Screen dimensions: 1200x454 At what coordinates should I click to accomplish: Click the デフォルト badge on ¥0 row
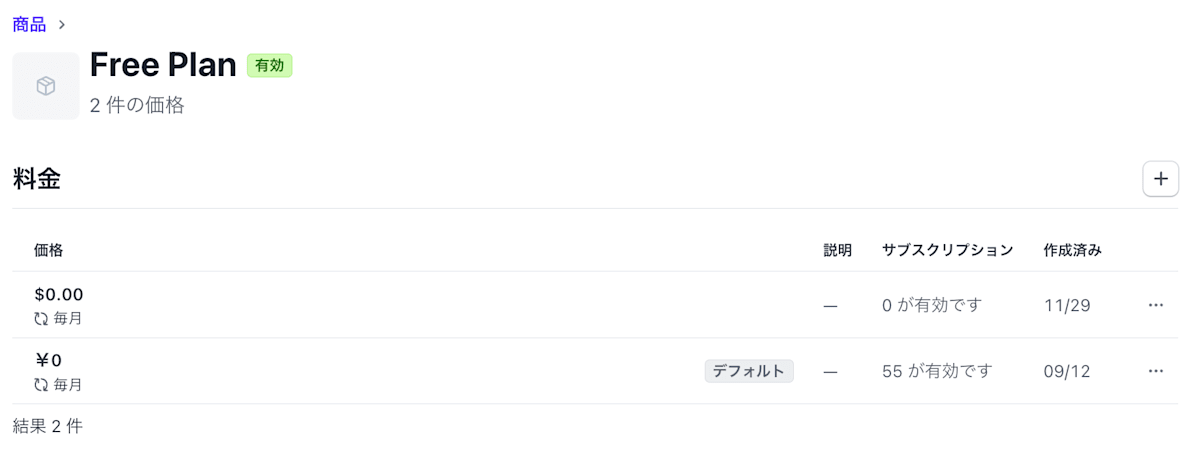coord(749,371)
